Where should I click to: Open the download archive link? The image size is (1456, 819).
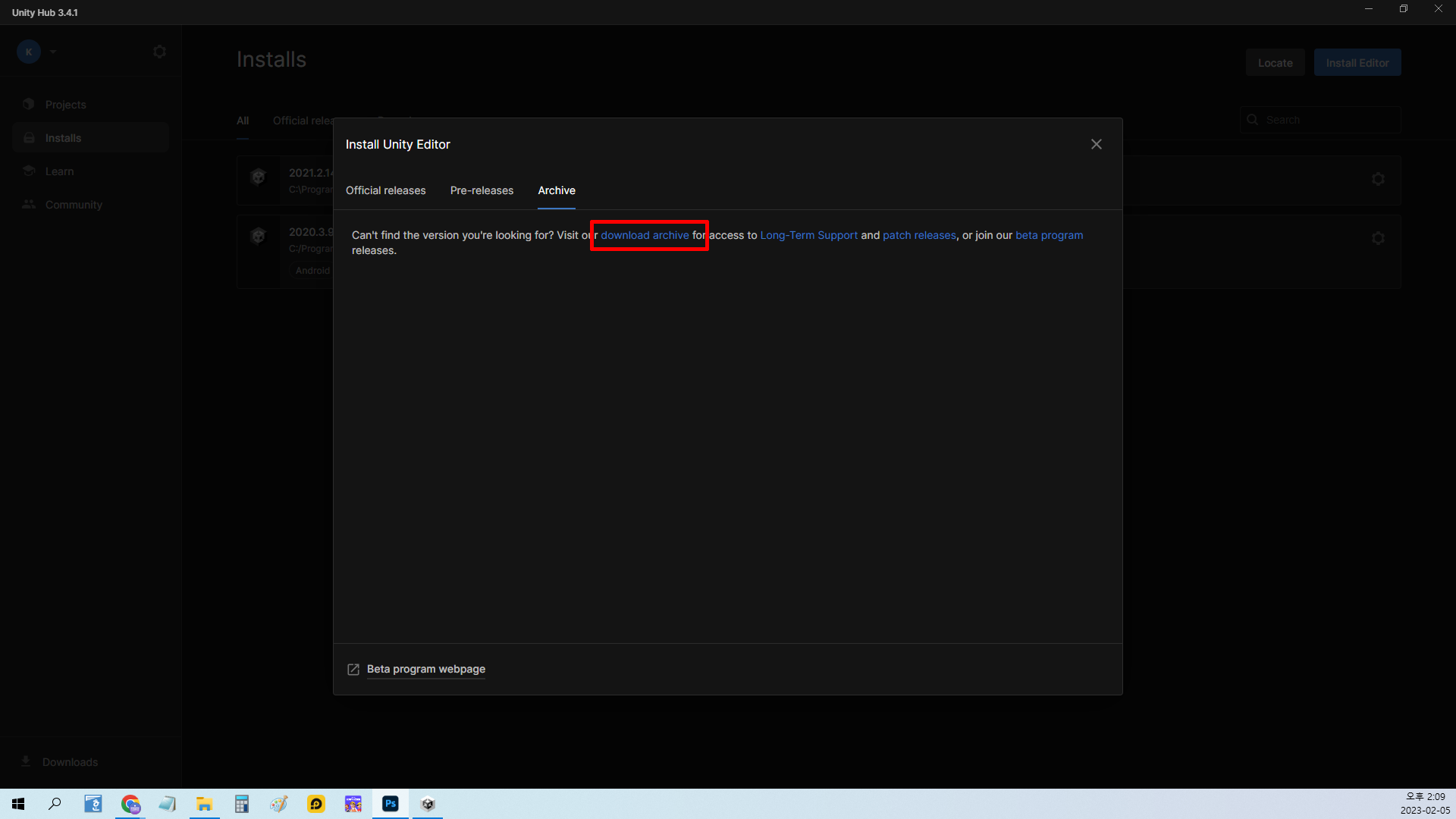click(645, 235)
